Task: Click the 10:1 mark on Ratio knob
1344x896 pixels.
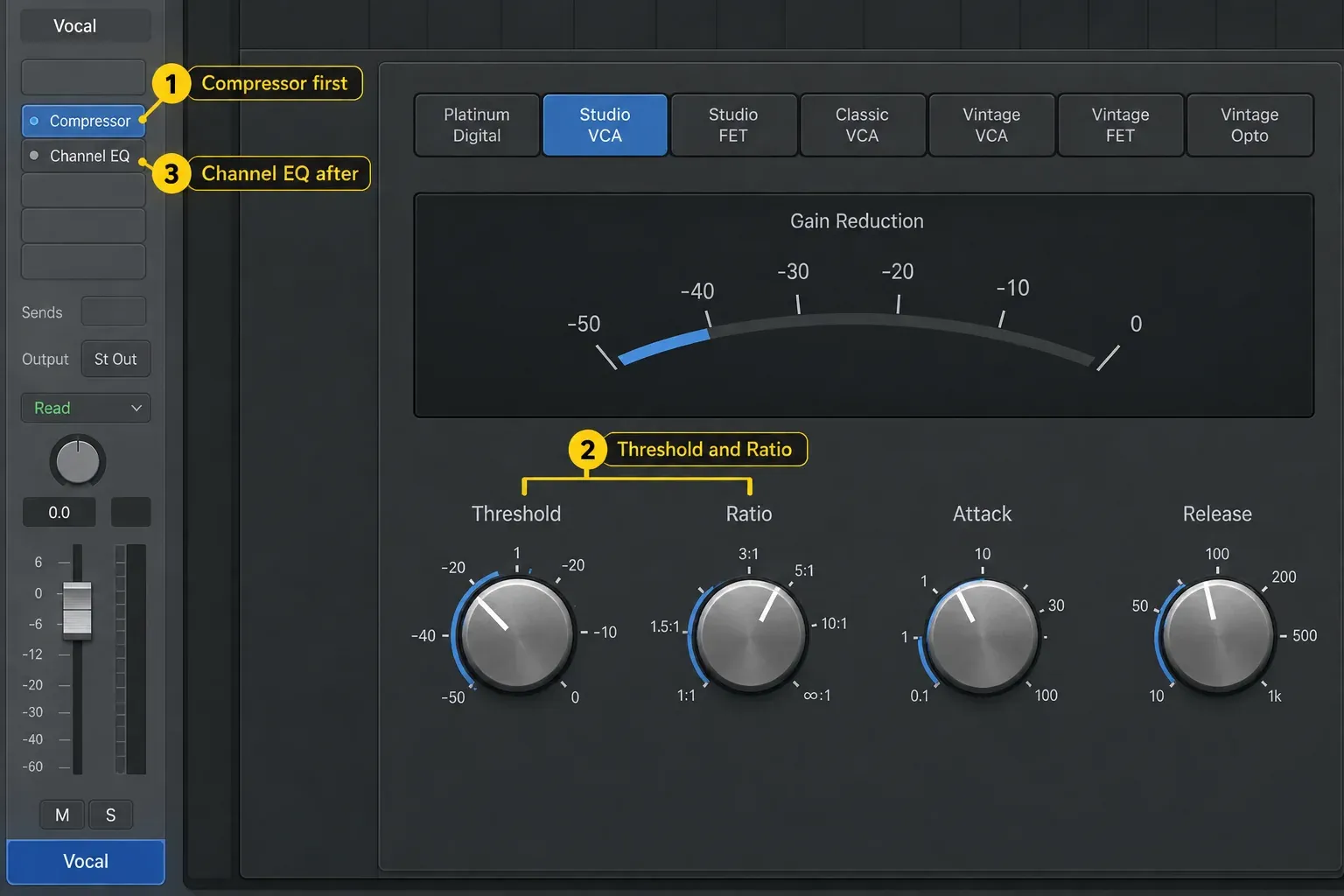Action: (x=834, y=624)
